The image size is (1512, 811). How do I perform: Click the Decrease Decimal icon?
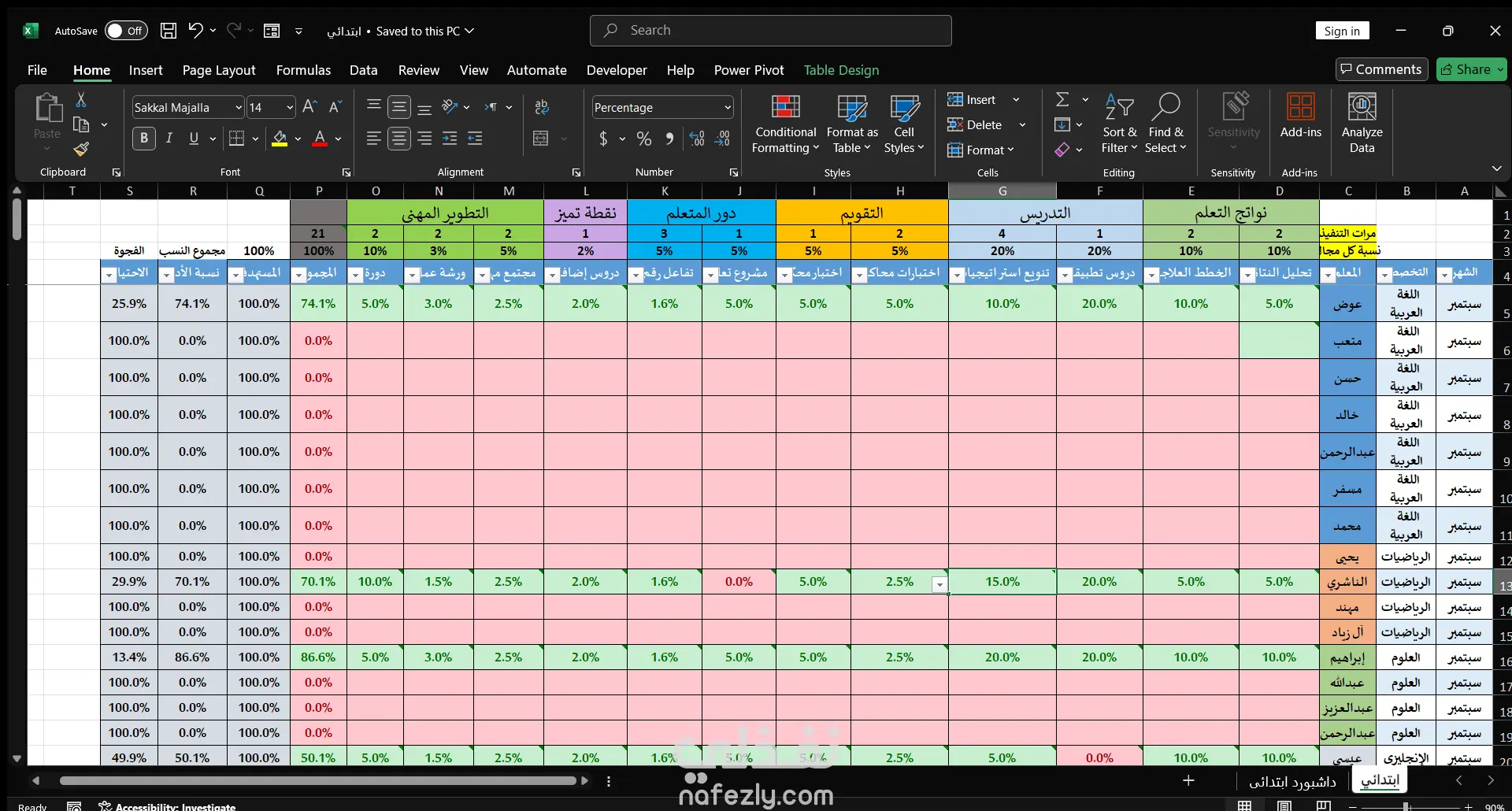pyautogui.click(x=722, y=139)
